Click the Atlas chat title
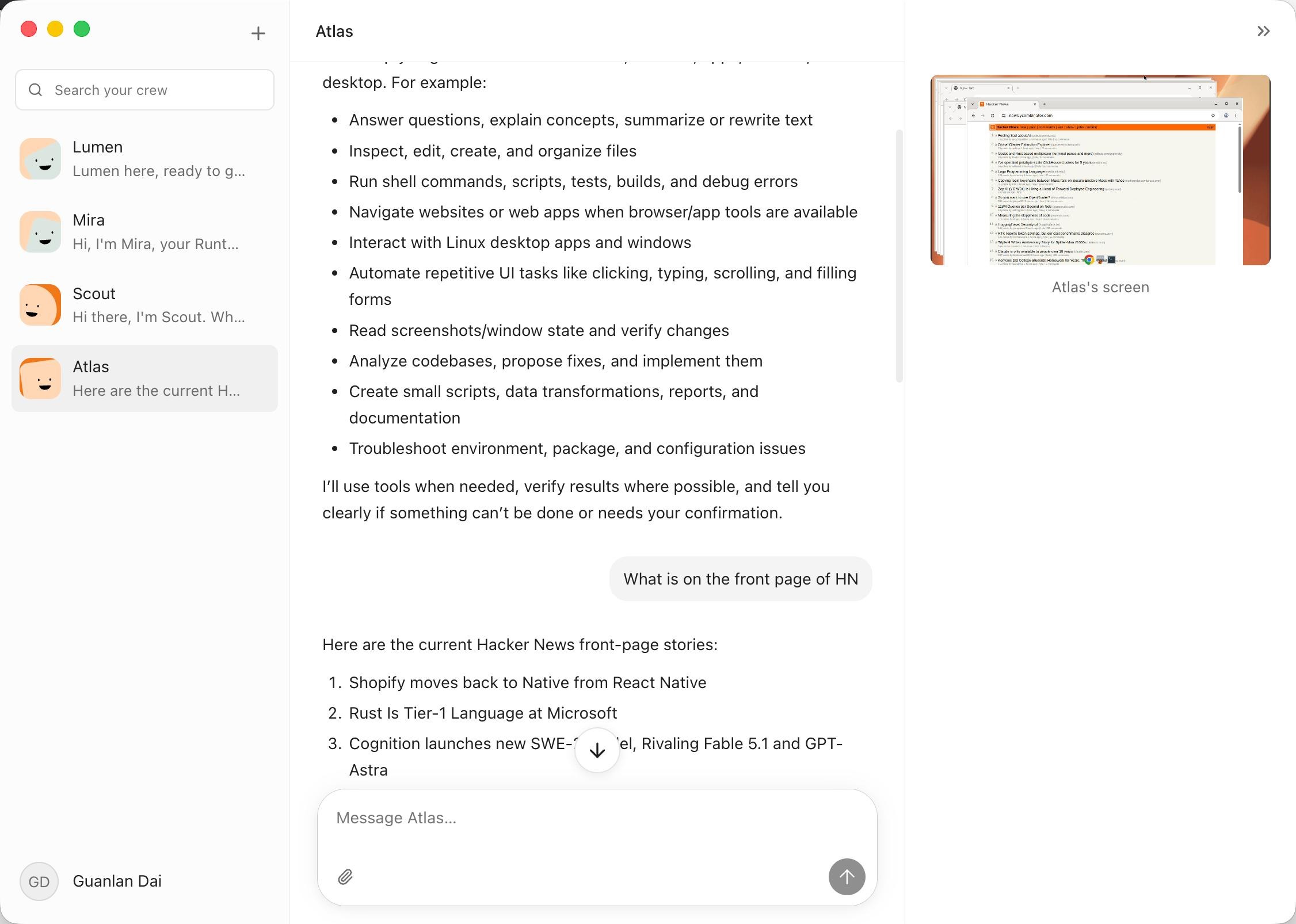The height and width of the screenshot is (924, 1296). (334, 31)
